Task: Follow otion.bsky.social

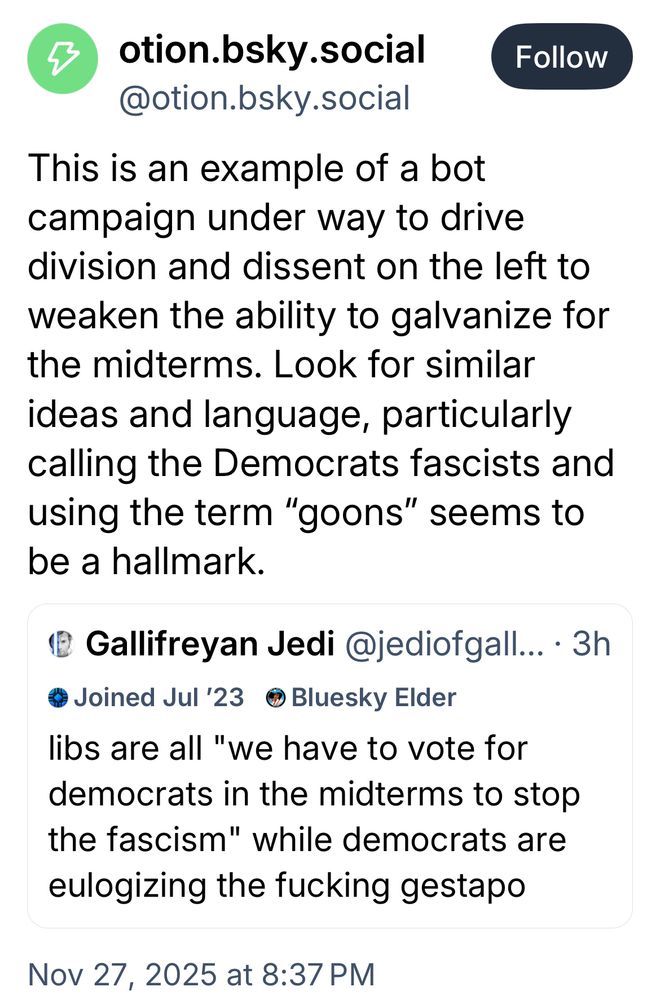Action: pos(561,57)
